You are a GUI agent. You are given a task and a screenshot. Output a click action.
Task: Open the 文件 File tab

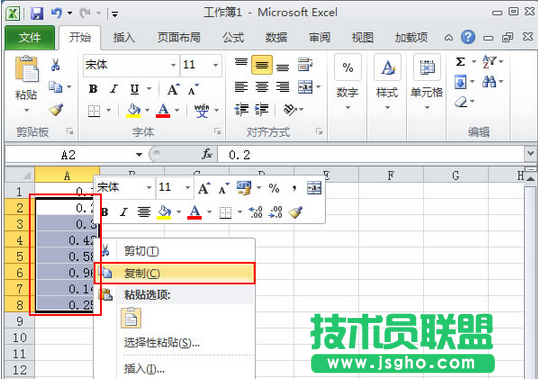tap(30, 37)
